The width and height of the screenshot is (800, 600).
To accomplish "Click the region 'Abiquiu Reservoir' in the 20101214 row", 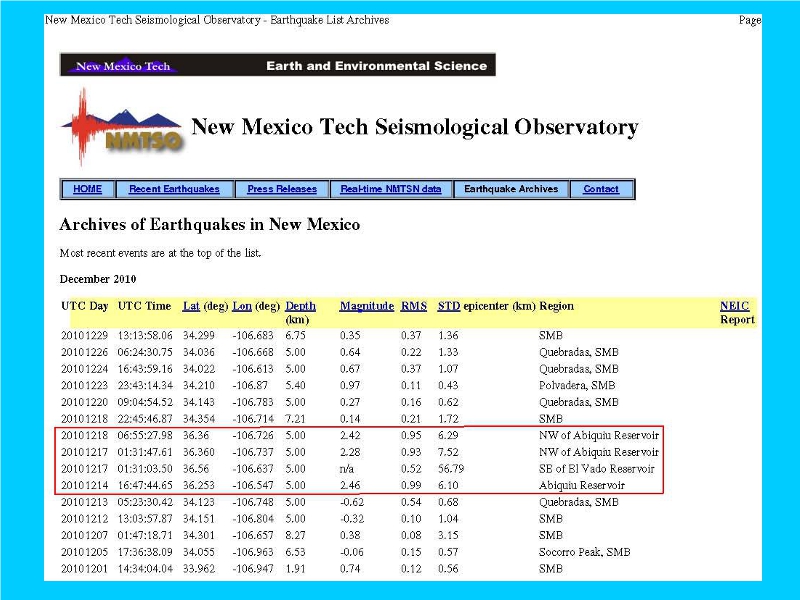I will pos(582,486).
